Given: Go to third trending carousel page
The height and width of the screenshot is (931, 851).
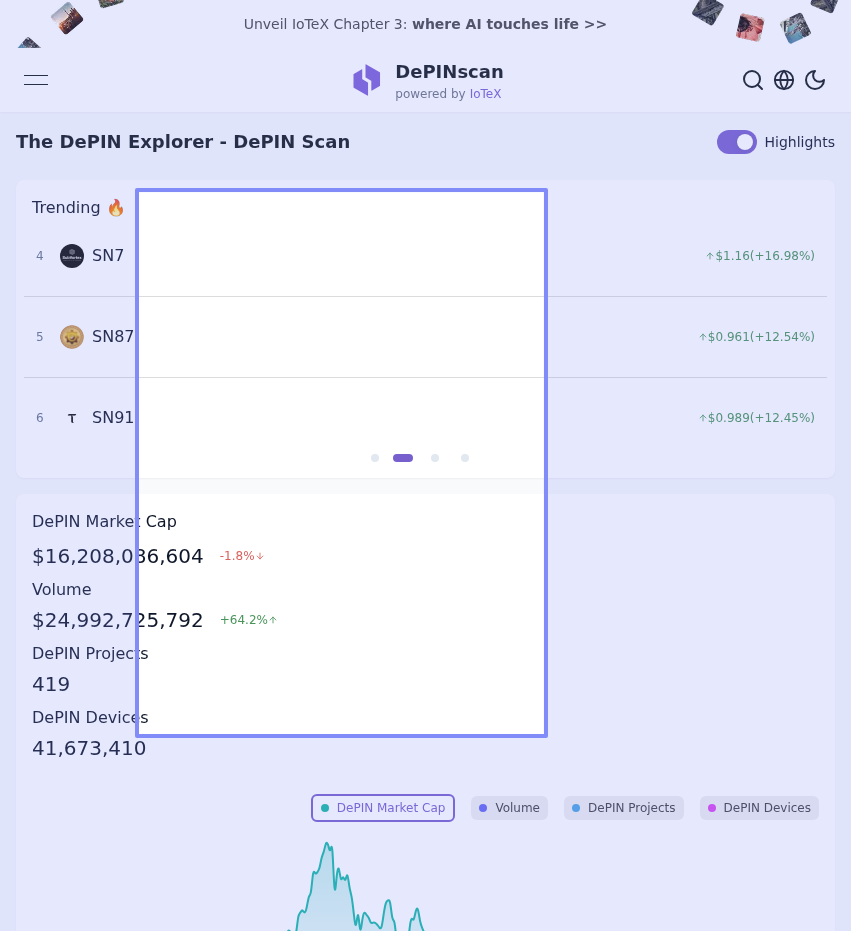Looking at the screenshot, I should 435,458.
